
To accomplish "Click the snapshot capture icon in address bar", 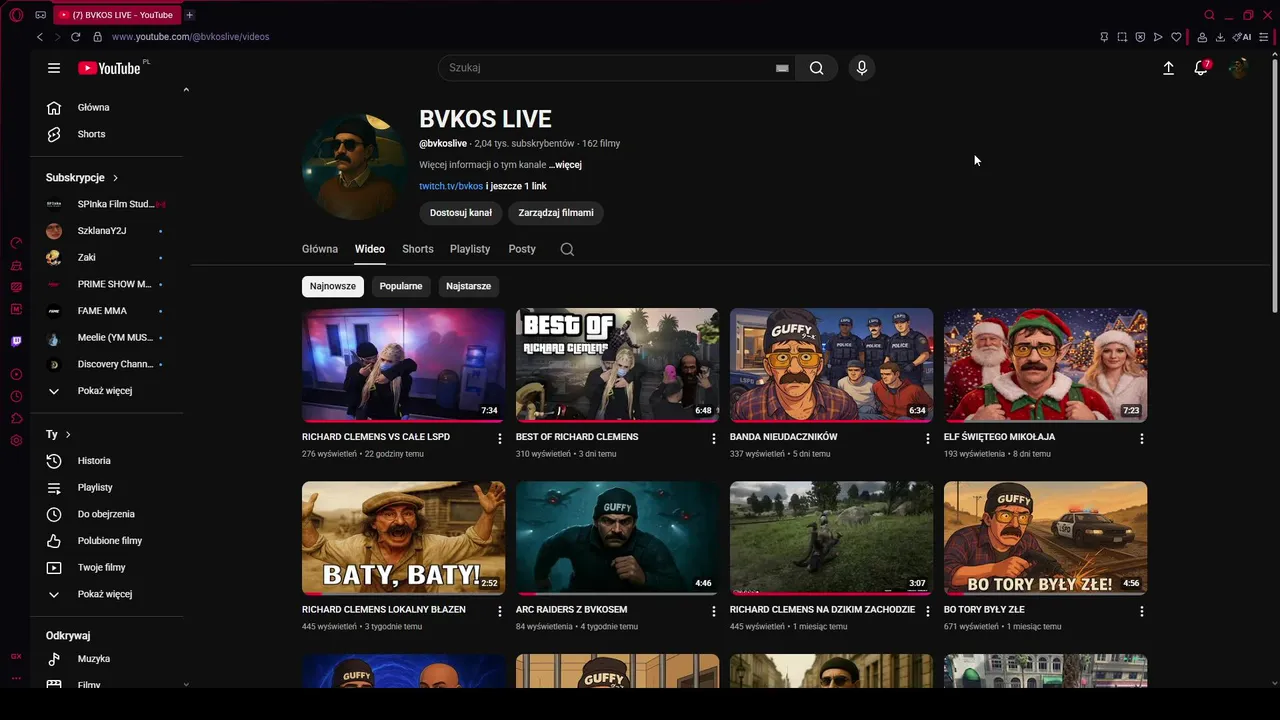I will (x=1122, y=37).
